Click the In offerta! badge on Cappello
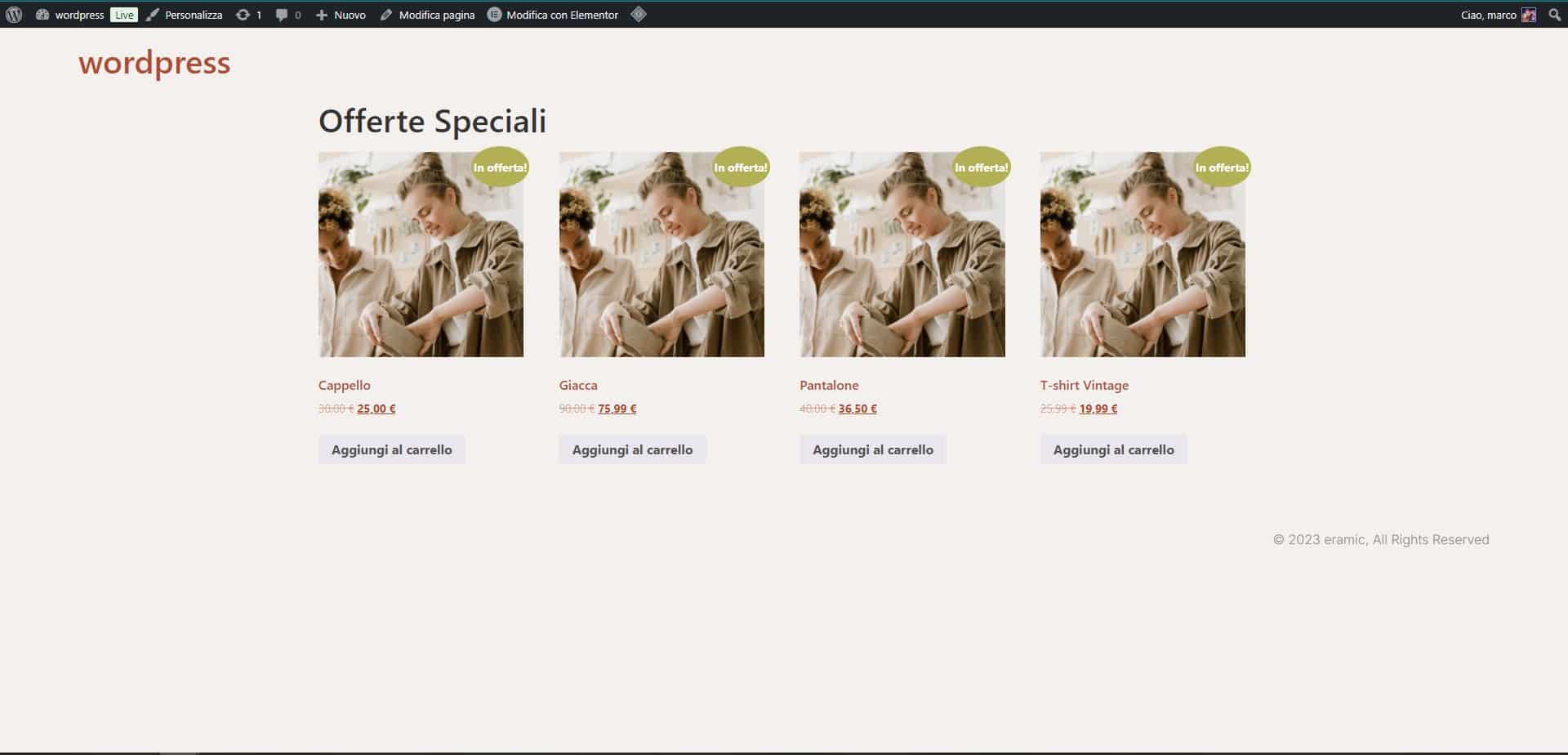The height and width of the screenshot is (755, 1568). (x=501, y=167)
